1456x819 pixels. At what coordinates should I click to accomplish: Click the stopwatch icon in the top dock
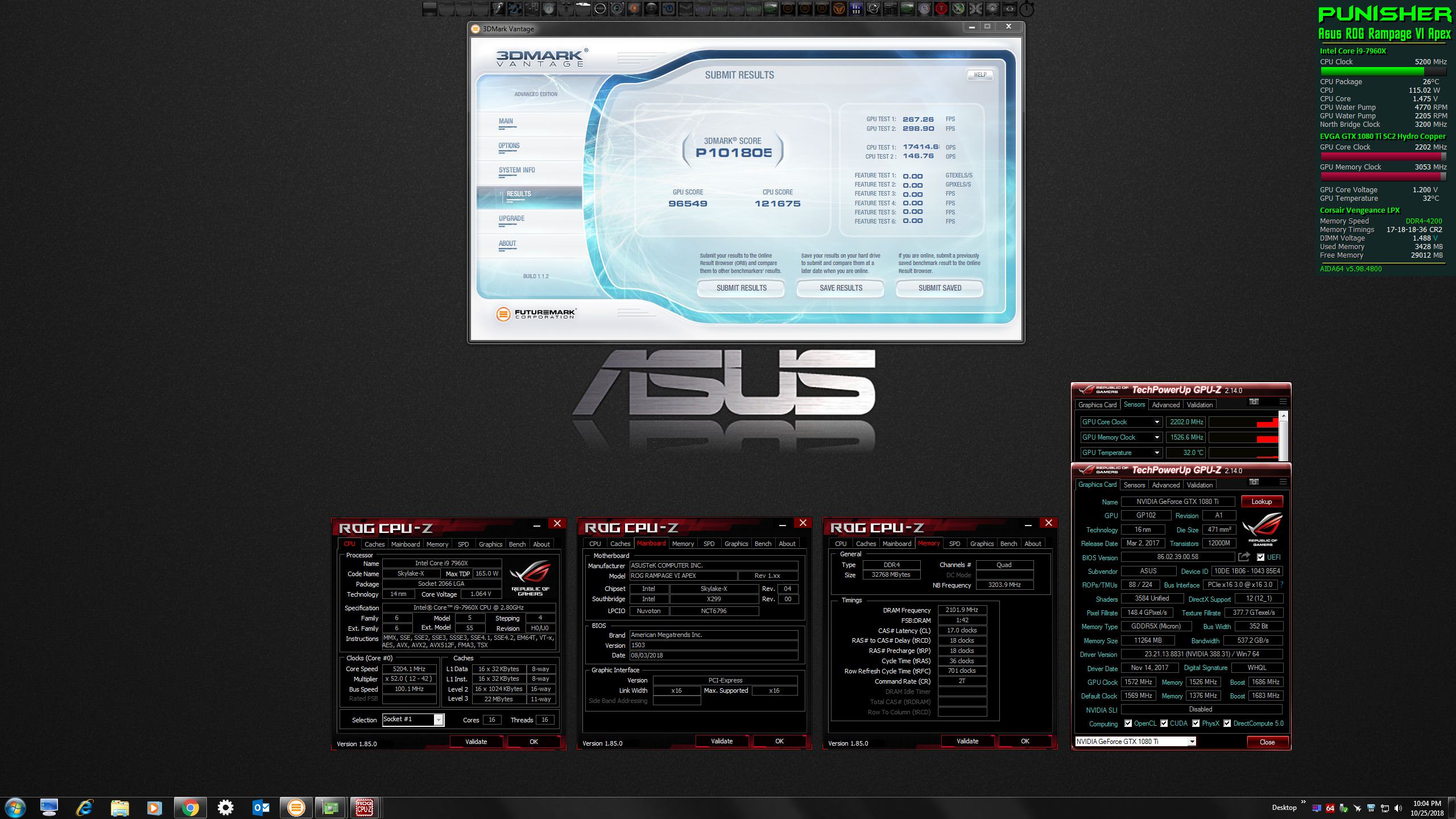click(1027, 9)
